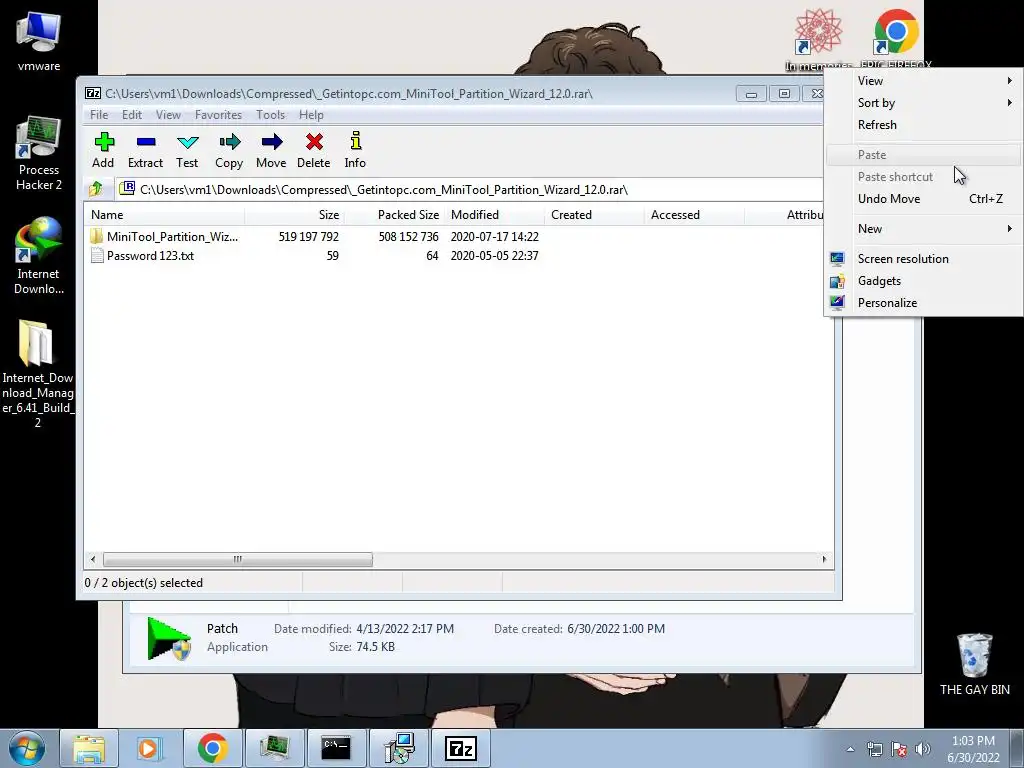This screenshot has width=1024, height=768.
Task: Select the Copy toolbar icon
Action: pyautogui.click(x=229, y=150)
